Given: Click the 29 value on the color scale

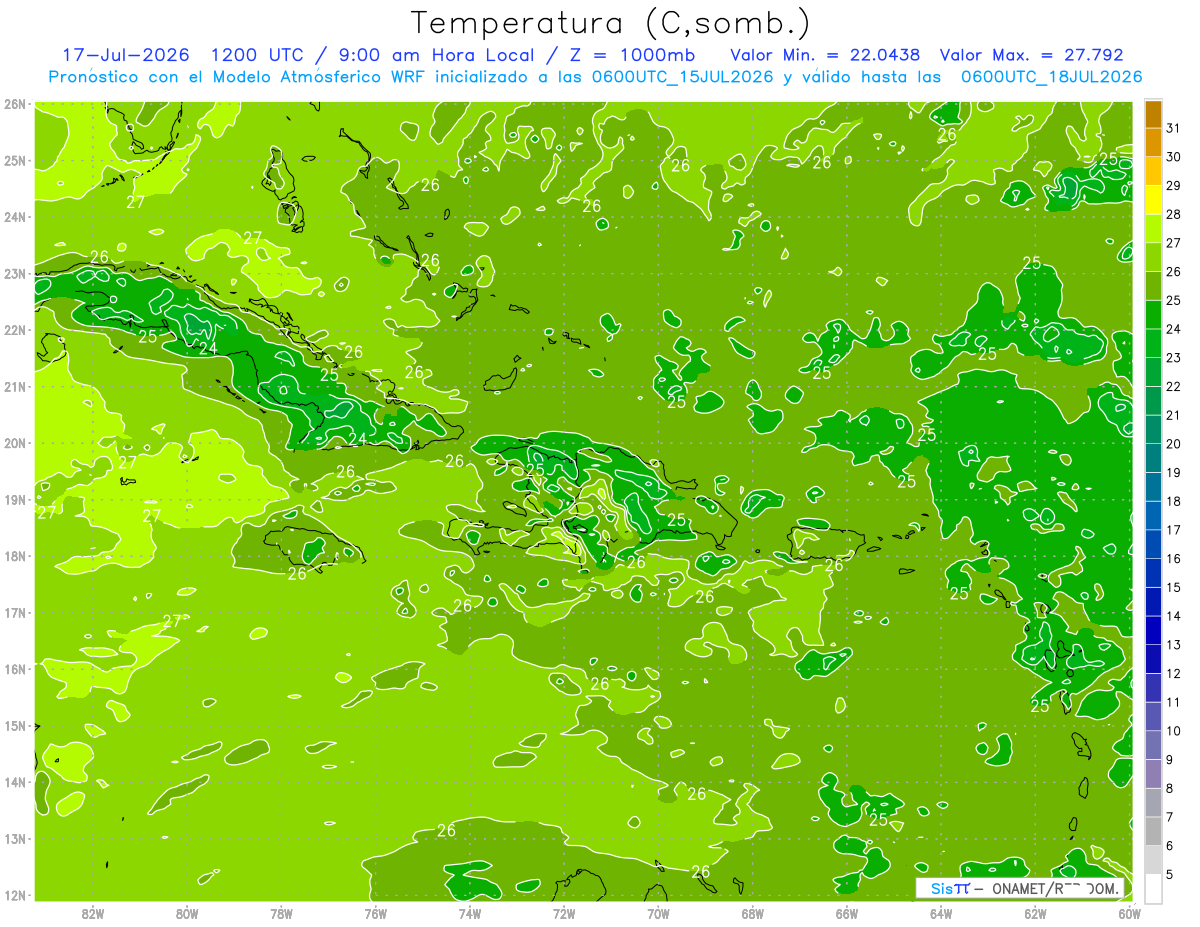Looking at the screenshot, I should pos(1174,186).
